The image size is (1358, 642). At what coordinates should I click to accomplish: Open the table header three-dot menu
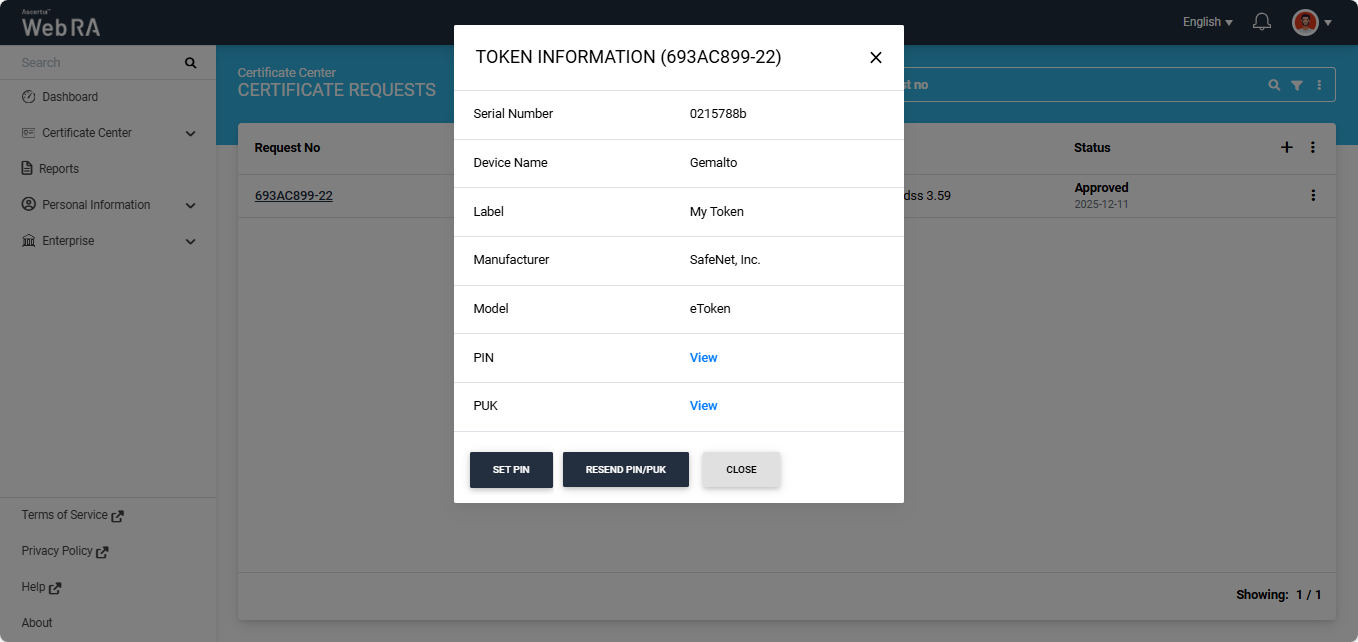[1313, 148]
